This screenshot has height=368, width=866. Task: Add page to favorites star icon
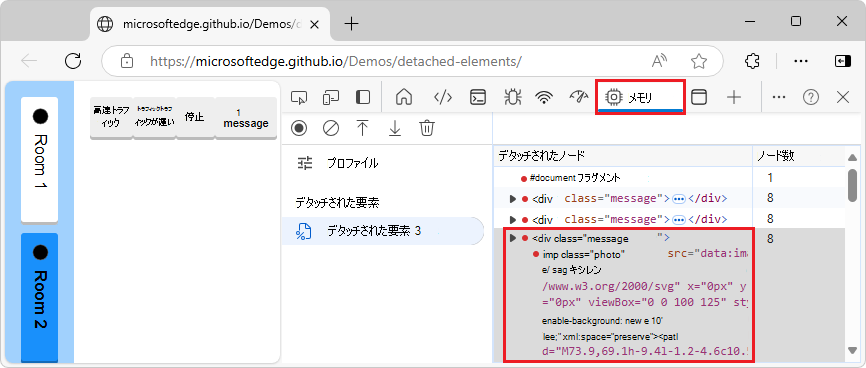699,61
